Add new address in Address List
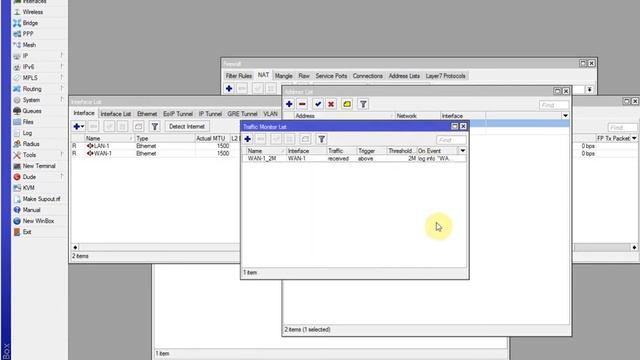This screenshot has width=640, height=360. (x=289, y=104)
